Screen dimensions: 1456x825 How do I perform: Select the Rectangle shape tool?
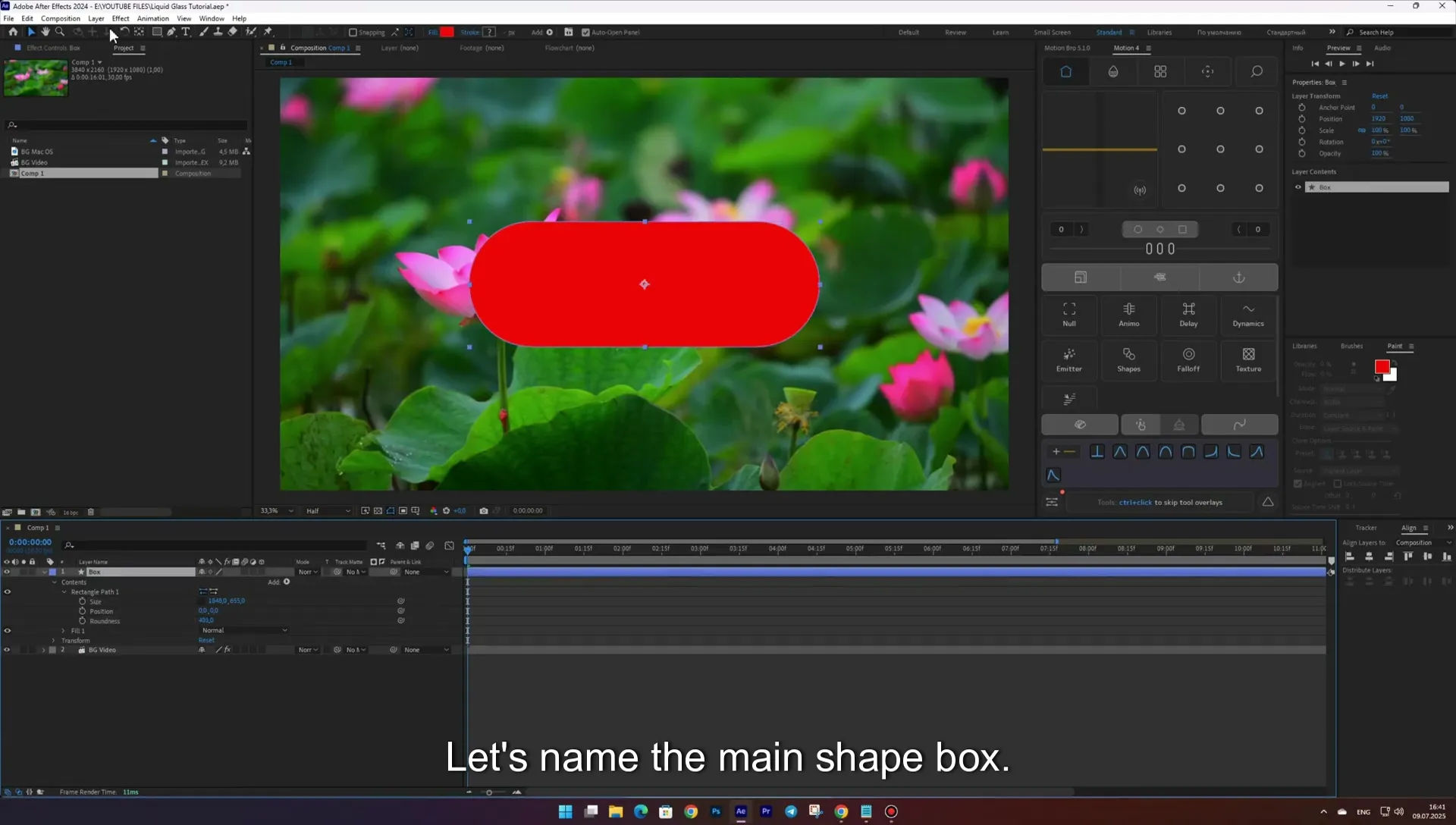coord(157,32)
